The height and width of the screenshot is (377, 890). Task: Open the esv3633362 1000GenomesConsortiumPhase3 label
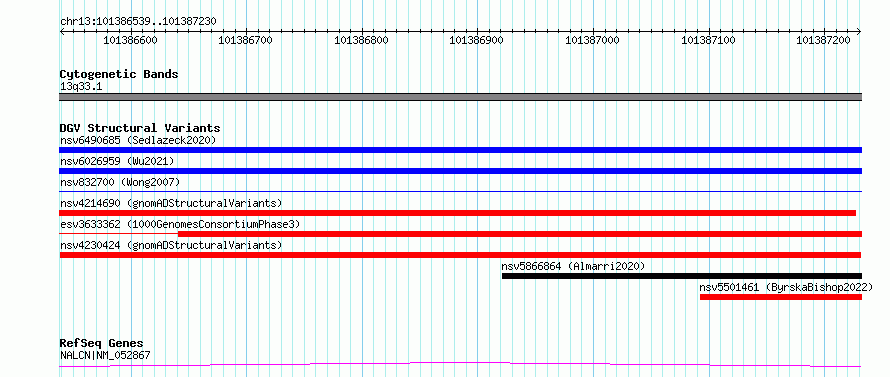pos(180,224)
